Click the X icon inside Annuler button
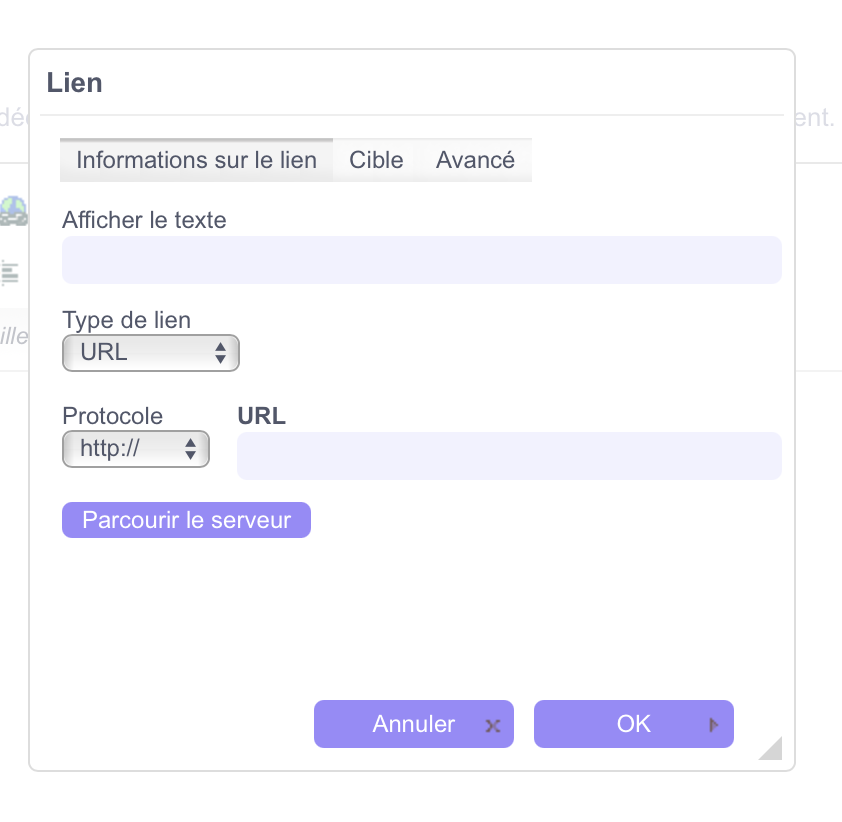The width and height of the screenshot is (842, 822). 493,726
